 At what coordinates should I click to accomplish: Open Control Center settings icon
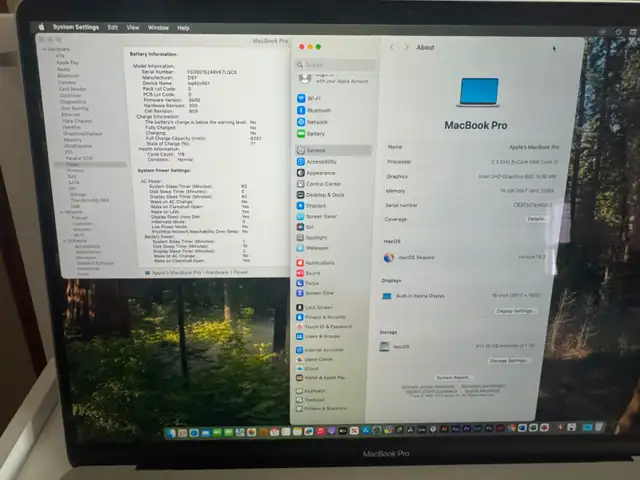(x=300, y=184)
